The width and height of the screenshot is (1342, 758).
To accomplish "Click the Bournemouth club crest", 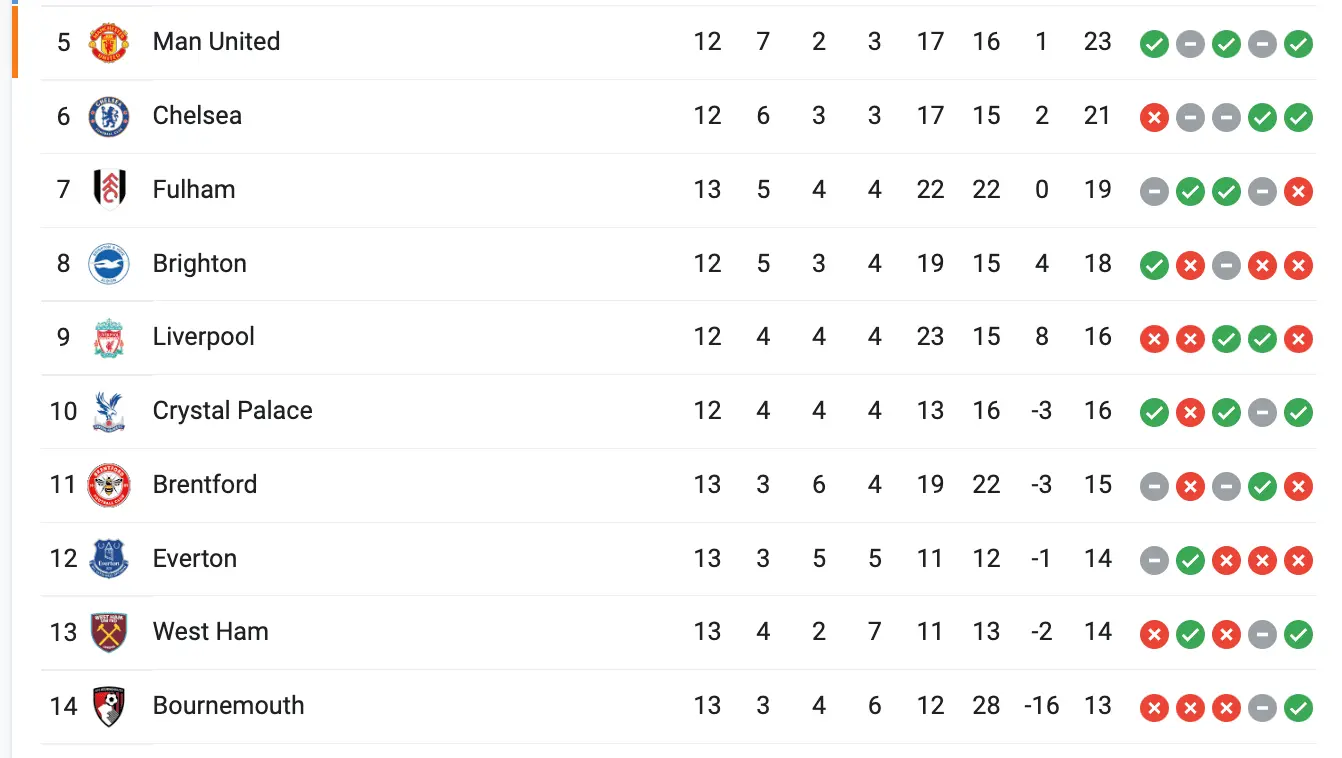I will (109, 706).
